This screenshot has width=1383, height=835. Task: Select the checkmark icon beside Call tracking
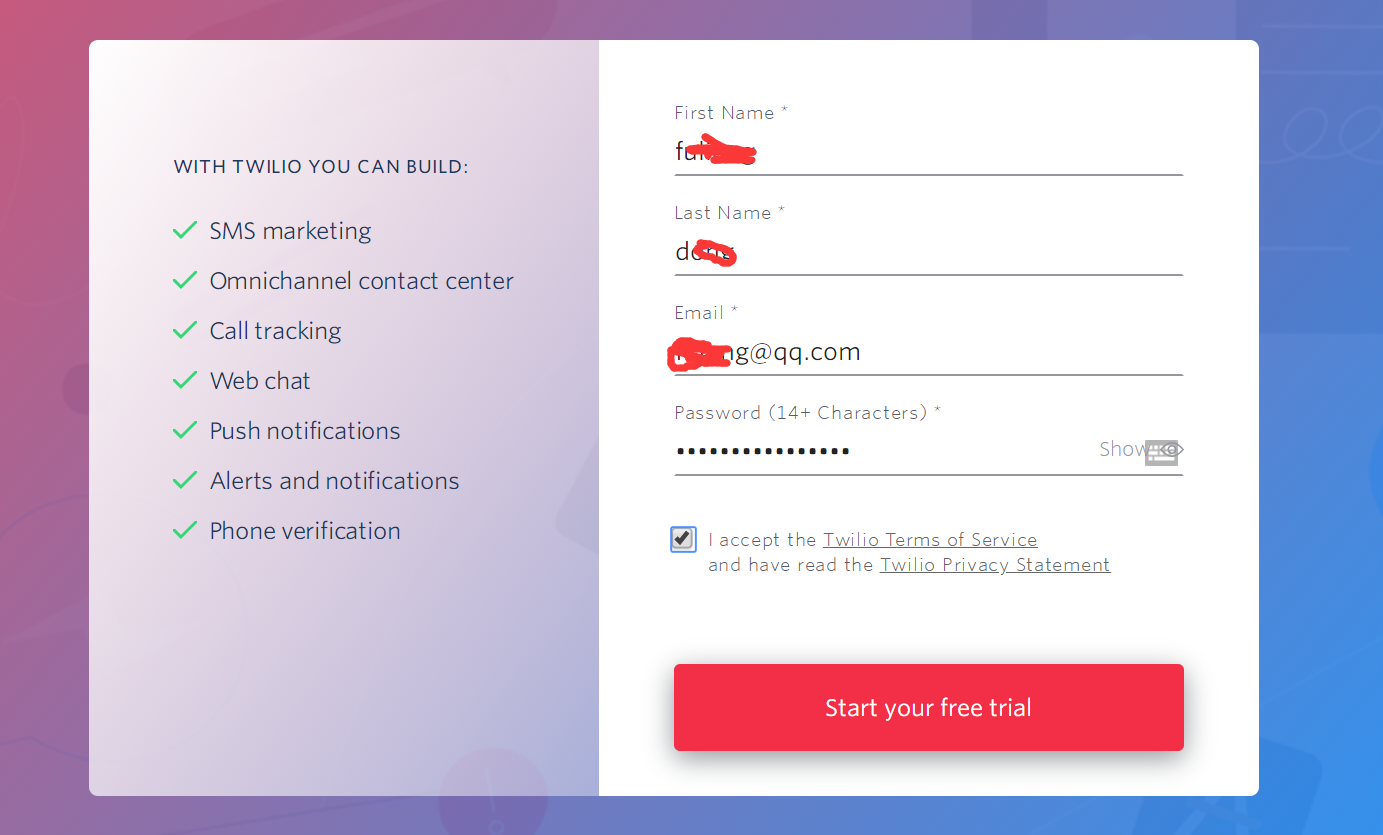[185, 331]
